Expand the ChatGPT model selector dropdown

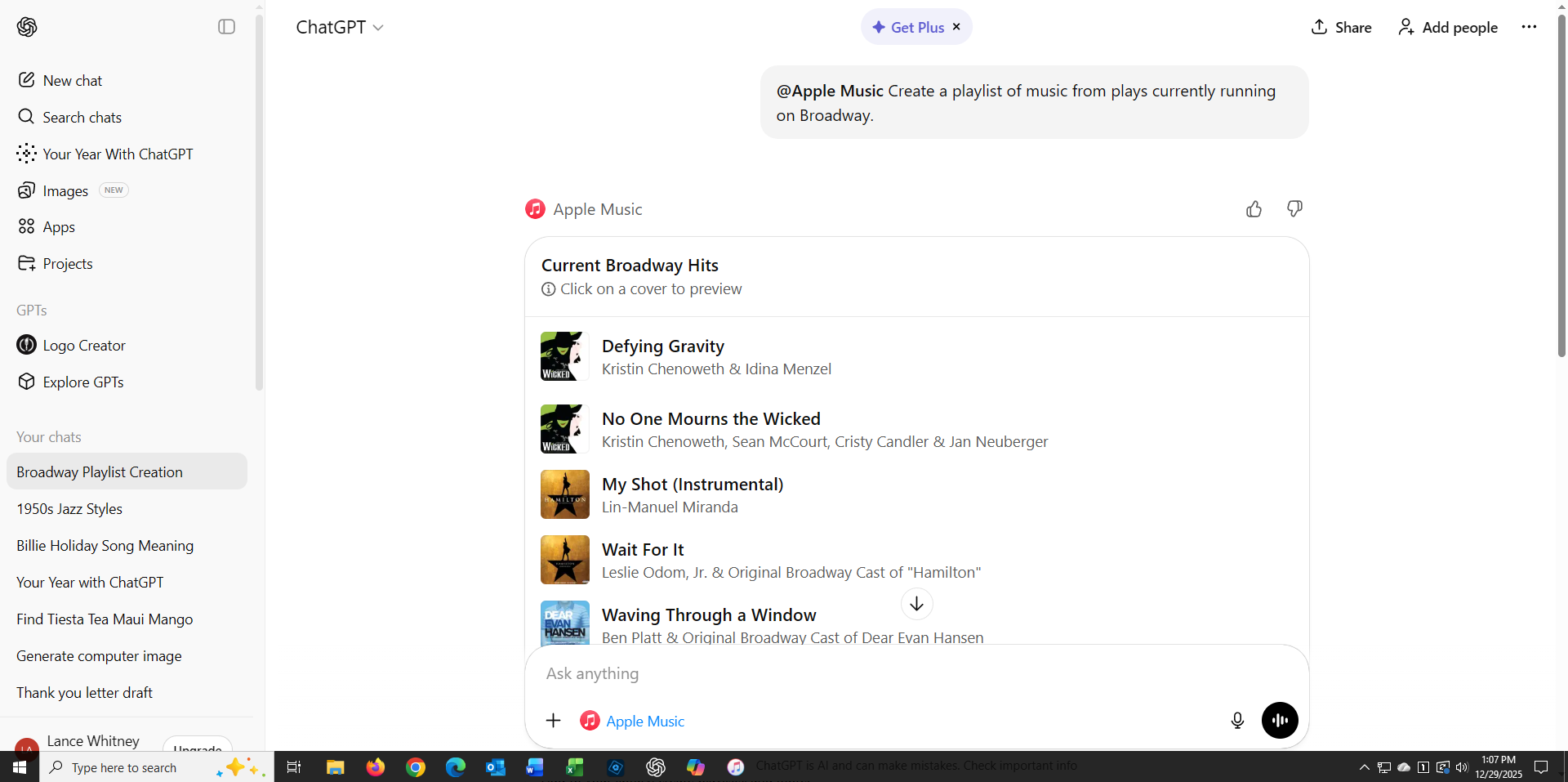pyautogui.click(x=340, y=27)
